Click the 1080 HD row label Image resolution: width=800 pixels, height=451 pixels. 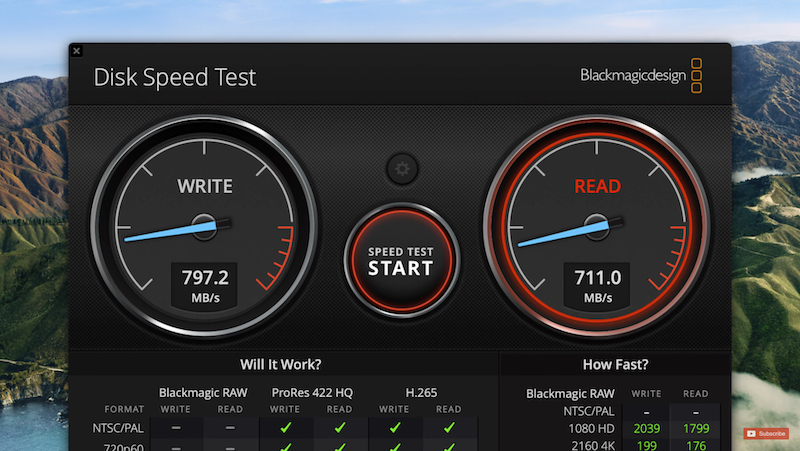(591, 428)
